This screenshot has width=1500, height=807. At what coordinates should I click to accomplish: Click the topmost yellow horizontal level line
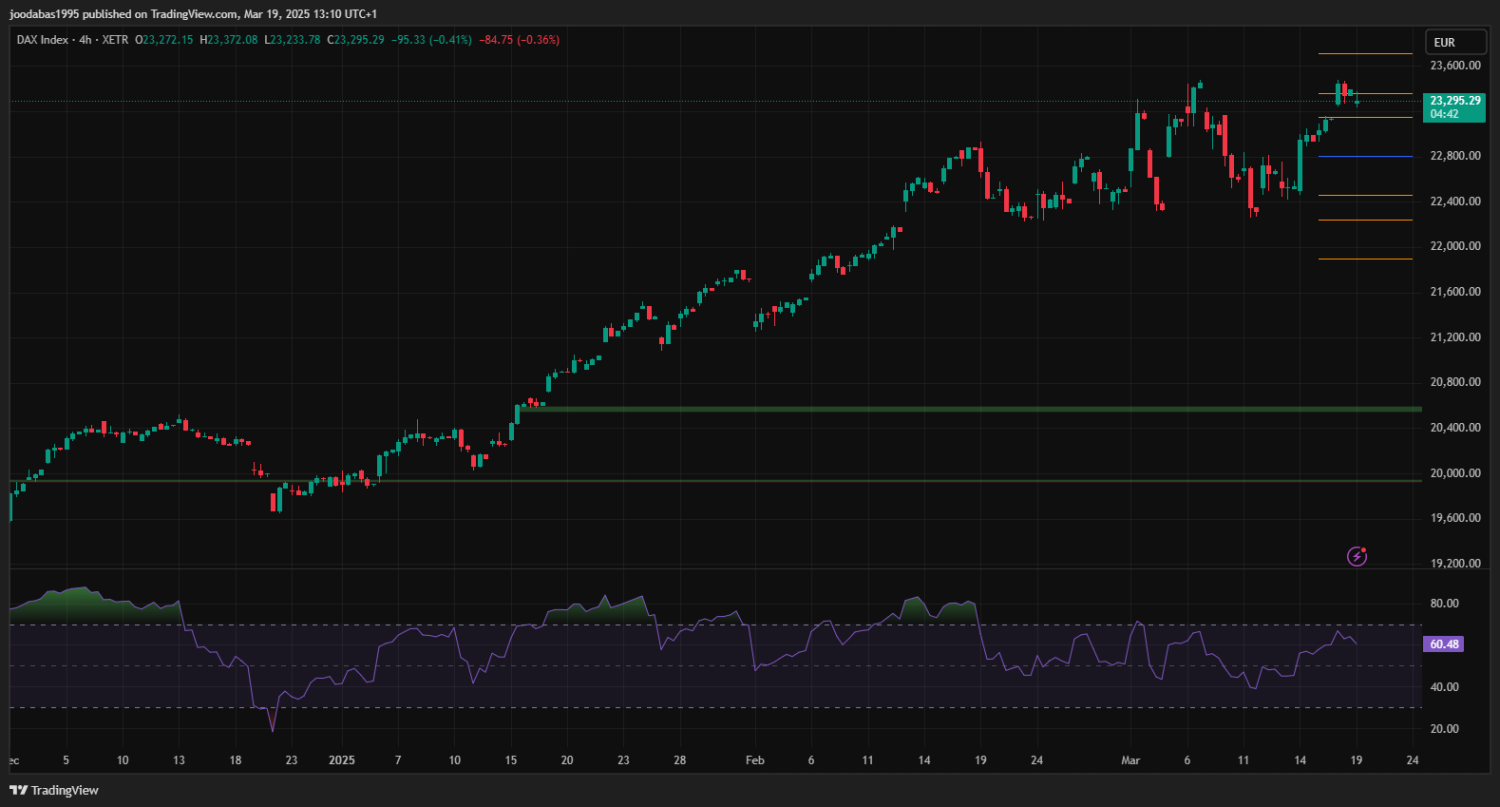pos(1365,53)
